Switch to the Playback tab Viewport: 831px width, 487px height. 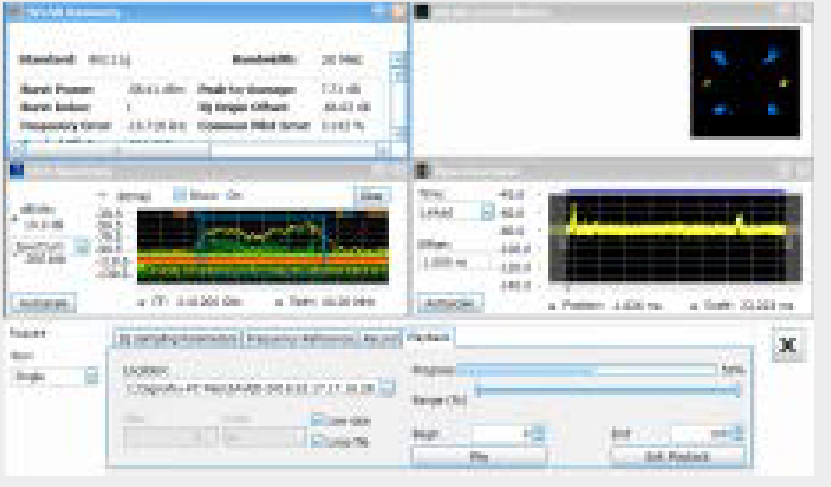coord(429,338)
